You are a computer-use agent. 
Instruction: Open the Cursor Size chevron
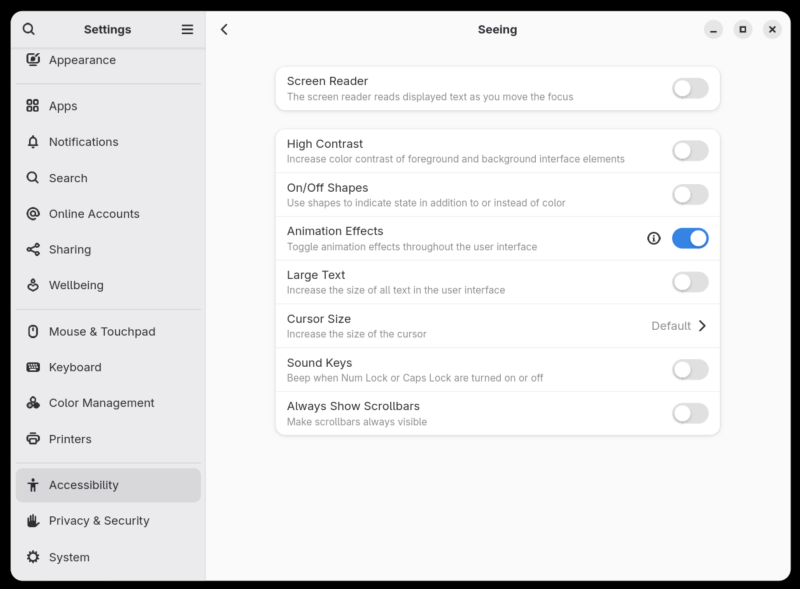(703, 326)
